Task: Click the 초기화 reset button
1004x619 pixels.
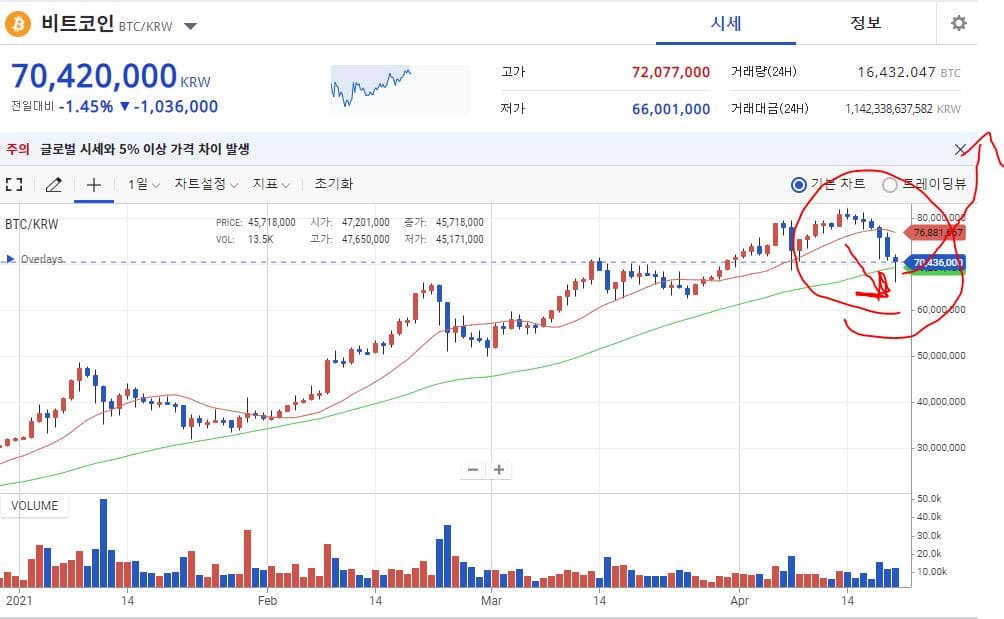Action: tap(333, 184)
